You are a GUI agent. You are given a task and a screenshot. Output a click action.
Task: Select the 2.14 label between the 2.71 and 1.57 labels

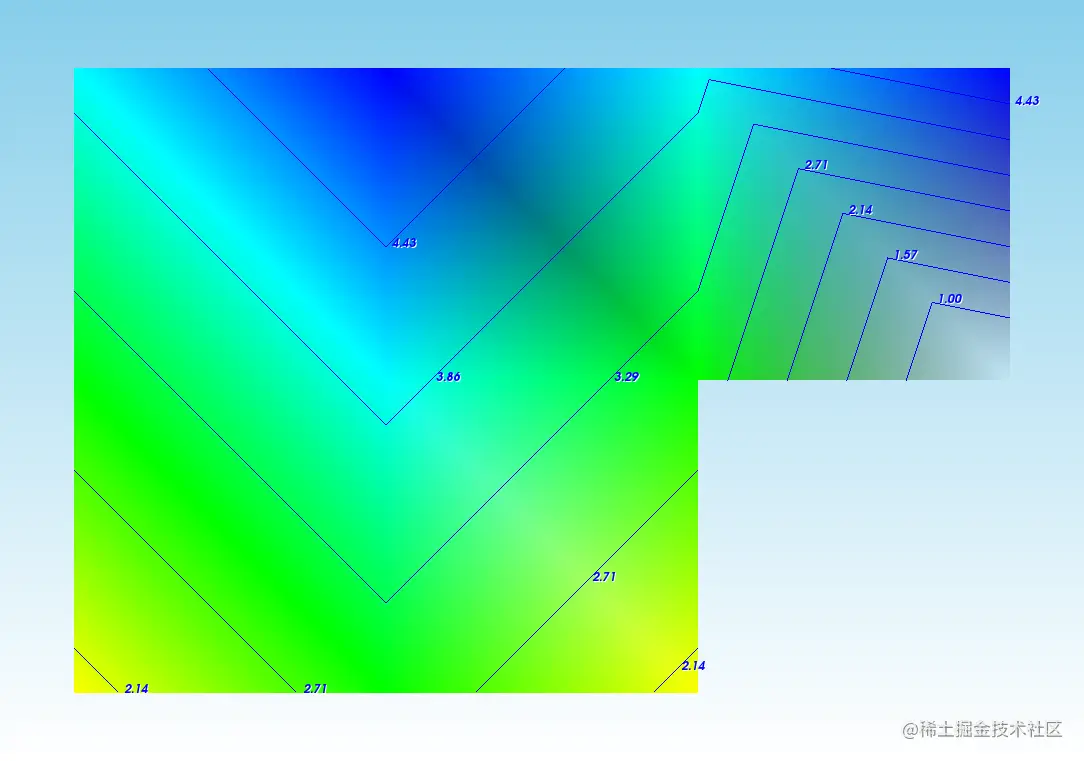click(861, 209)
